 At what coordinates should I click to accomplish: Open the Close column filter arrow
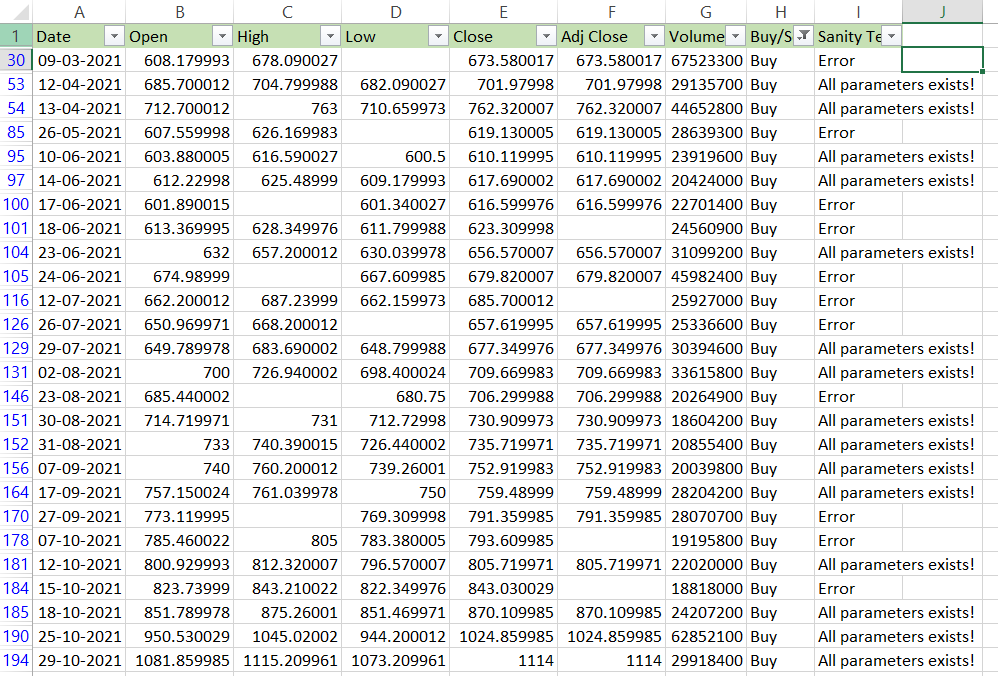(545, 36)
